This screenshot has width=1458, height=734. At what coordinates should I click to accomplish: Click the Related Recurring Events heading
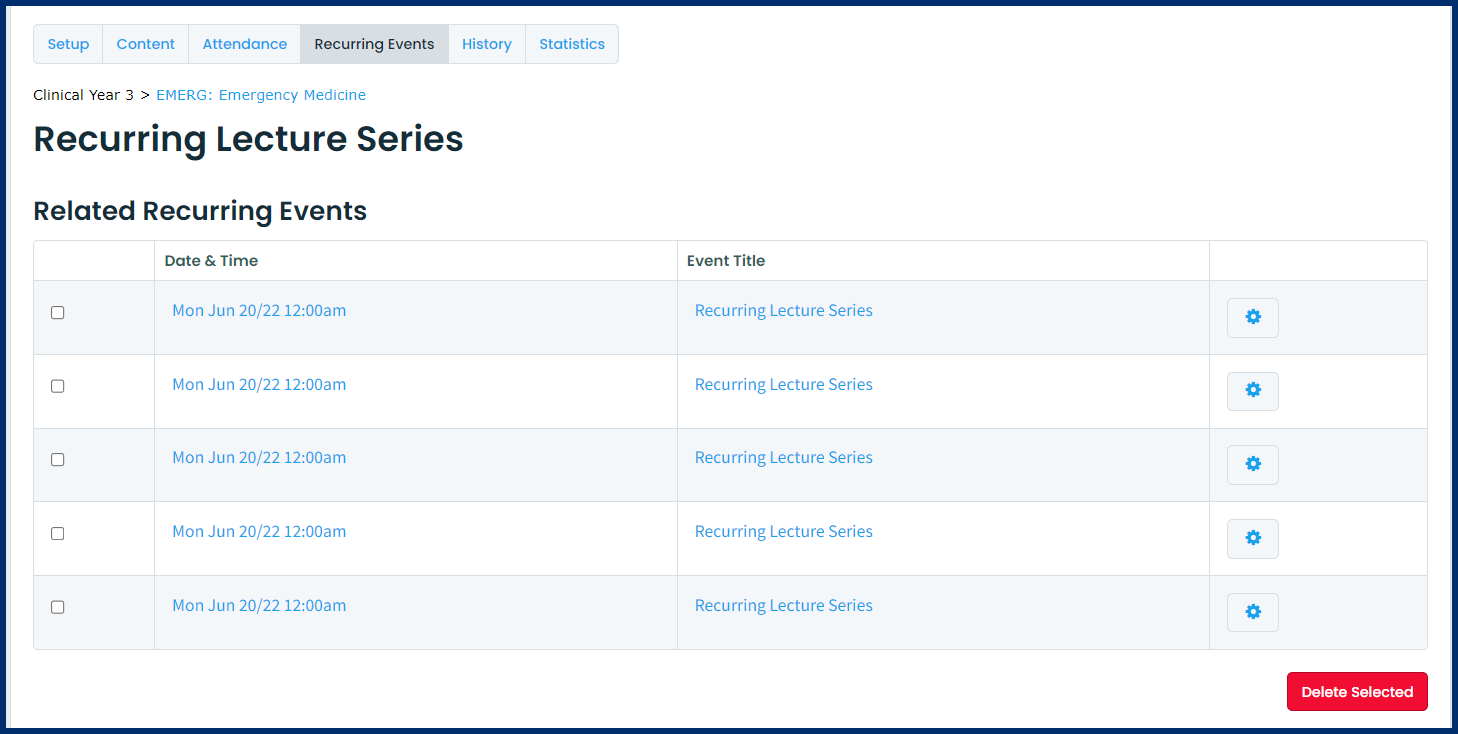point(200,211)
